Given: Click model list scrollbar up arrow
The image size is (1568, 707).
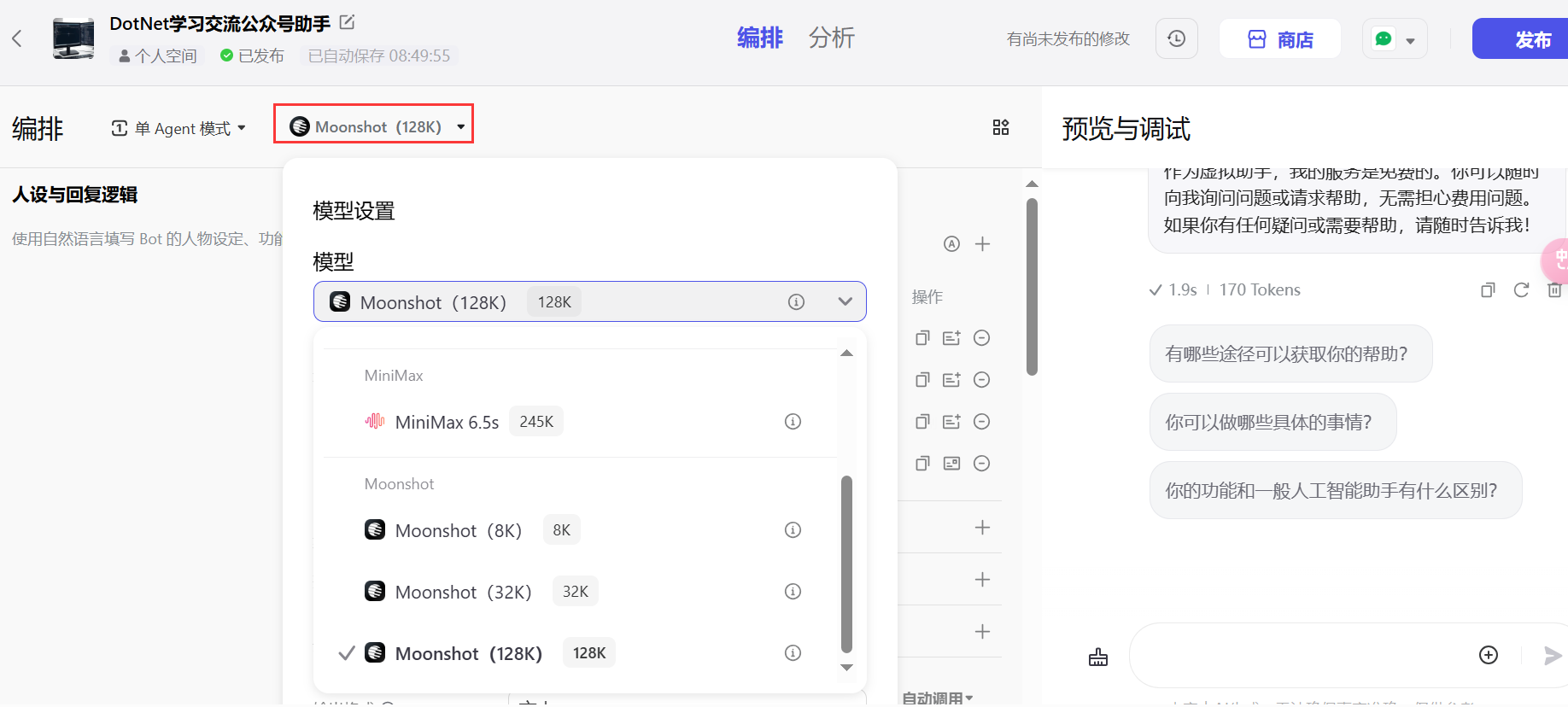Looking at the screenshot, I should pyautogui.click(x=846, y=353).
